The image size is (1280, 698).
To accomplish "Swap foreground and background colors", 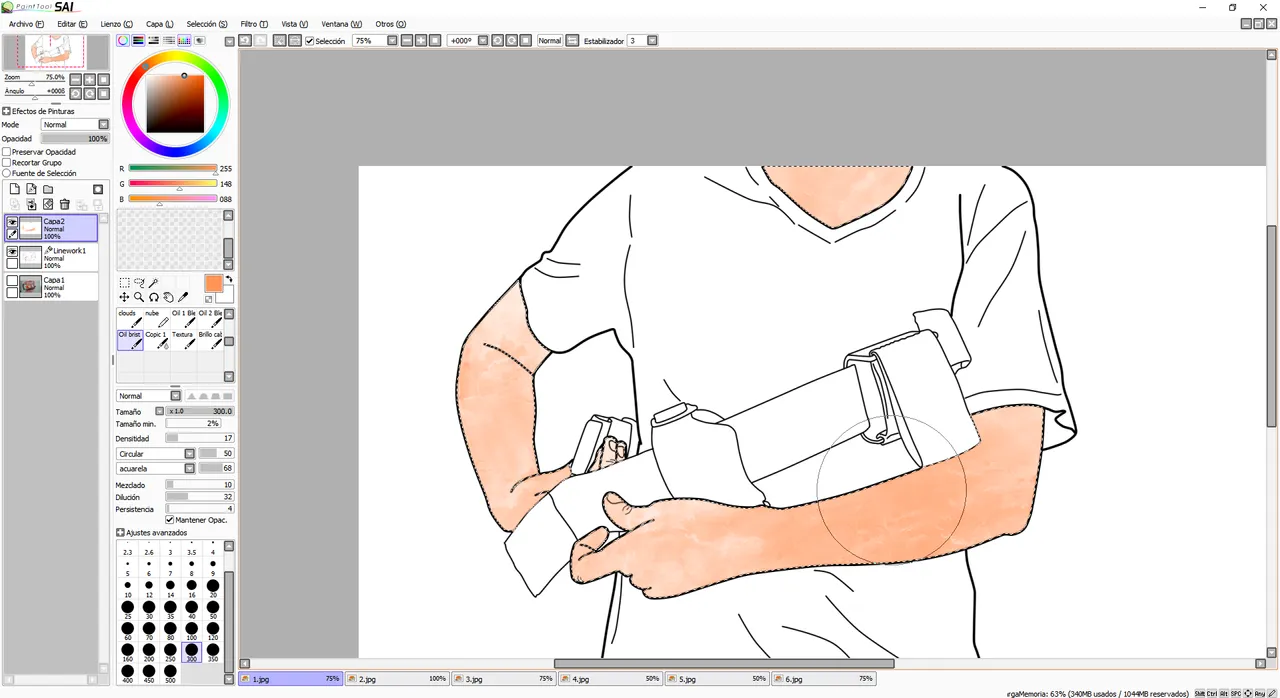I will coord(228,279).
